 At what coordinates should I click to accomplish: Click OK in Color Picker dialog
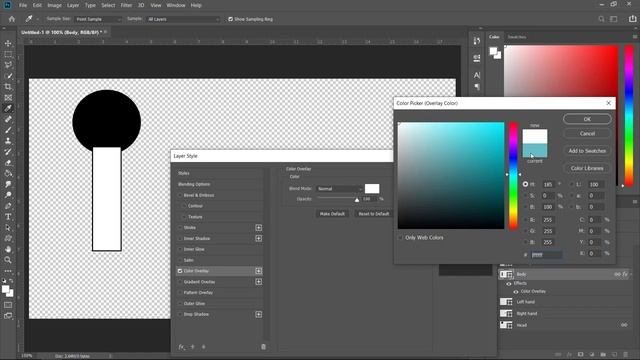587,119
